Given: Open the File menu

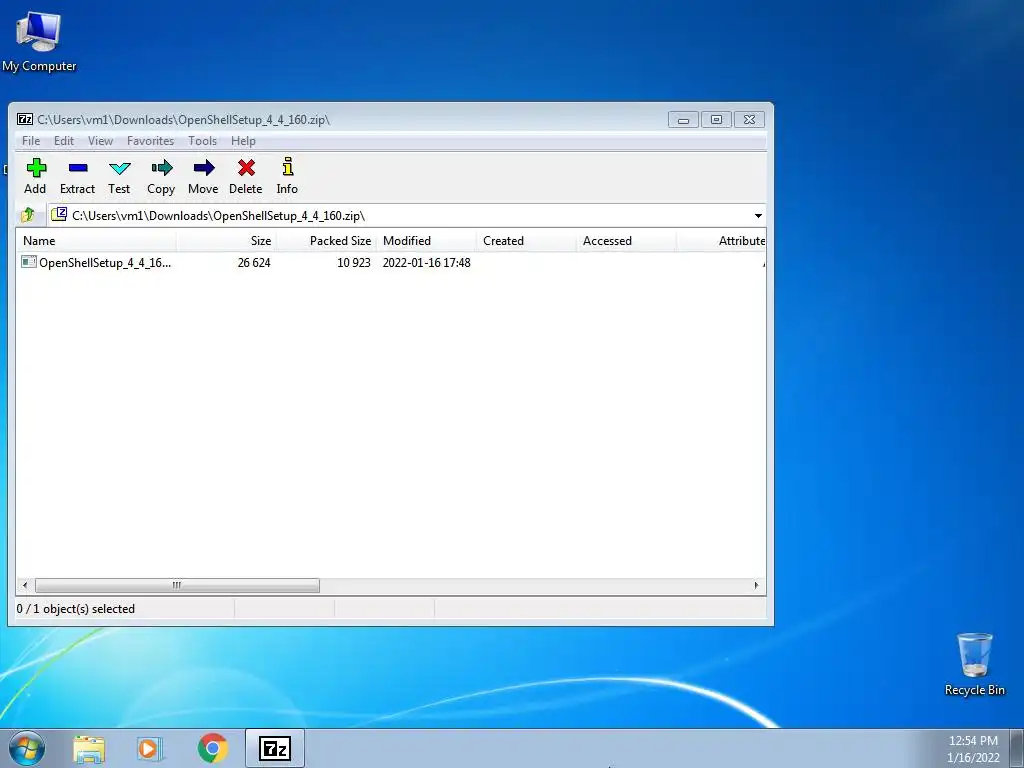Looking at the screenshot, I should coord(31,141).
